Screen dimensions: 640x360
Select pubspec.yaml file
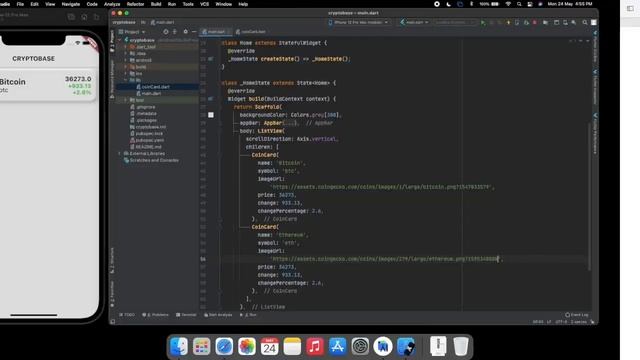[147, 140]
